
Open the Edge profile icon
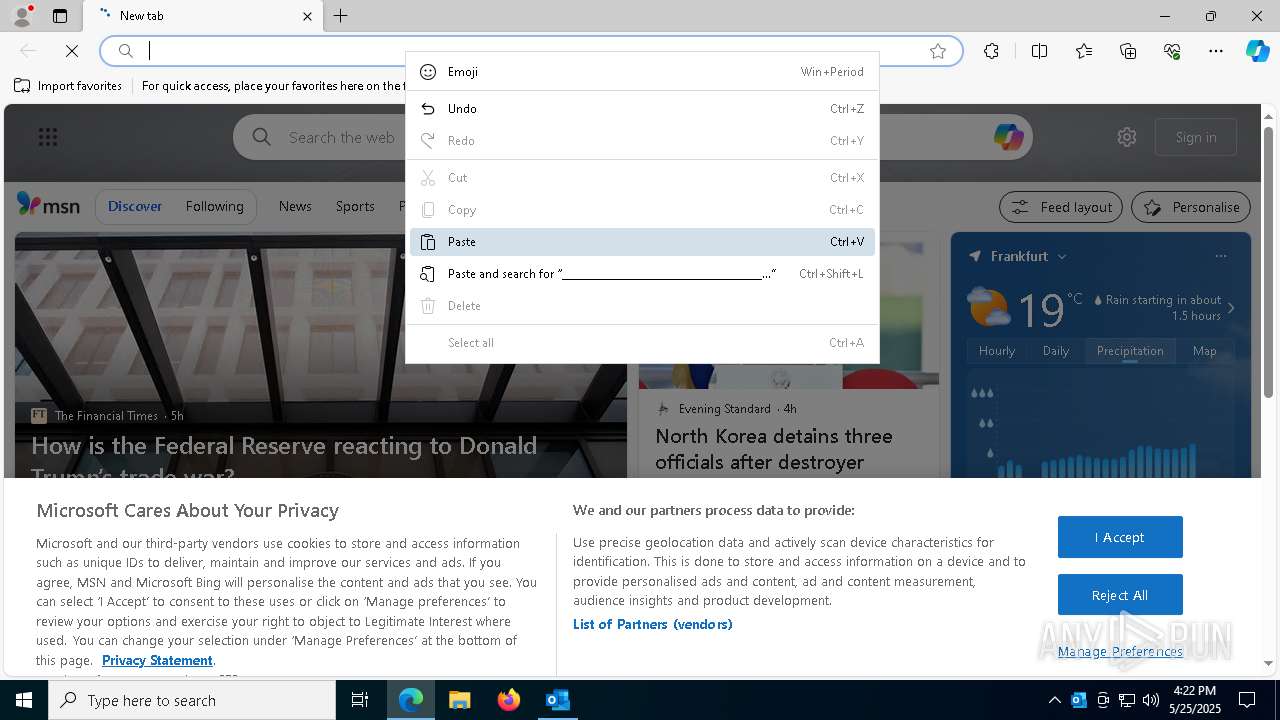click(22, 16)
